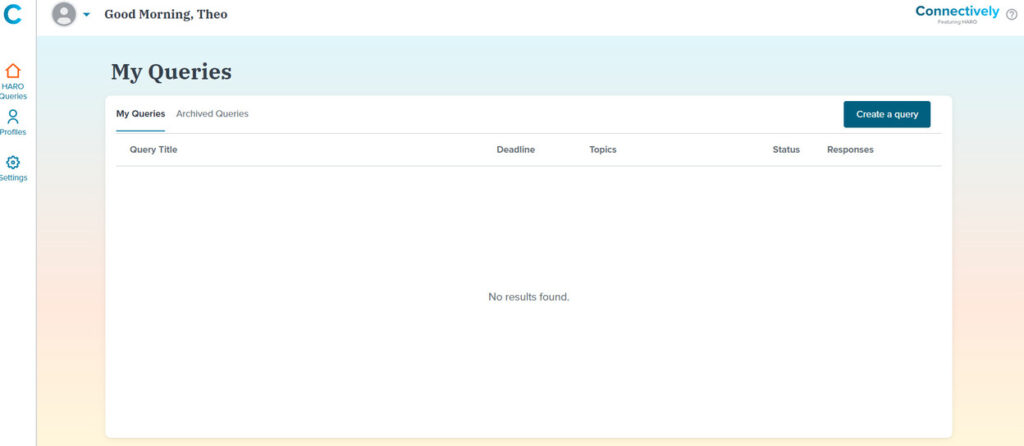Switch to the My Queries tab
Screen dimensions: 1024x446
click(x=140, y=114)
